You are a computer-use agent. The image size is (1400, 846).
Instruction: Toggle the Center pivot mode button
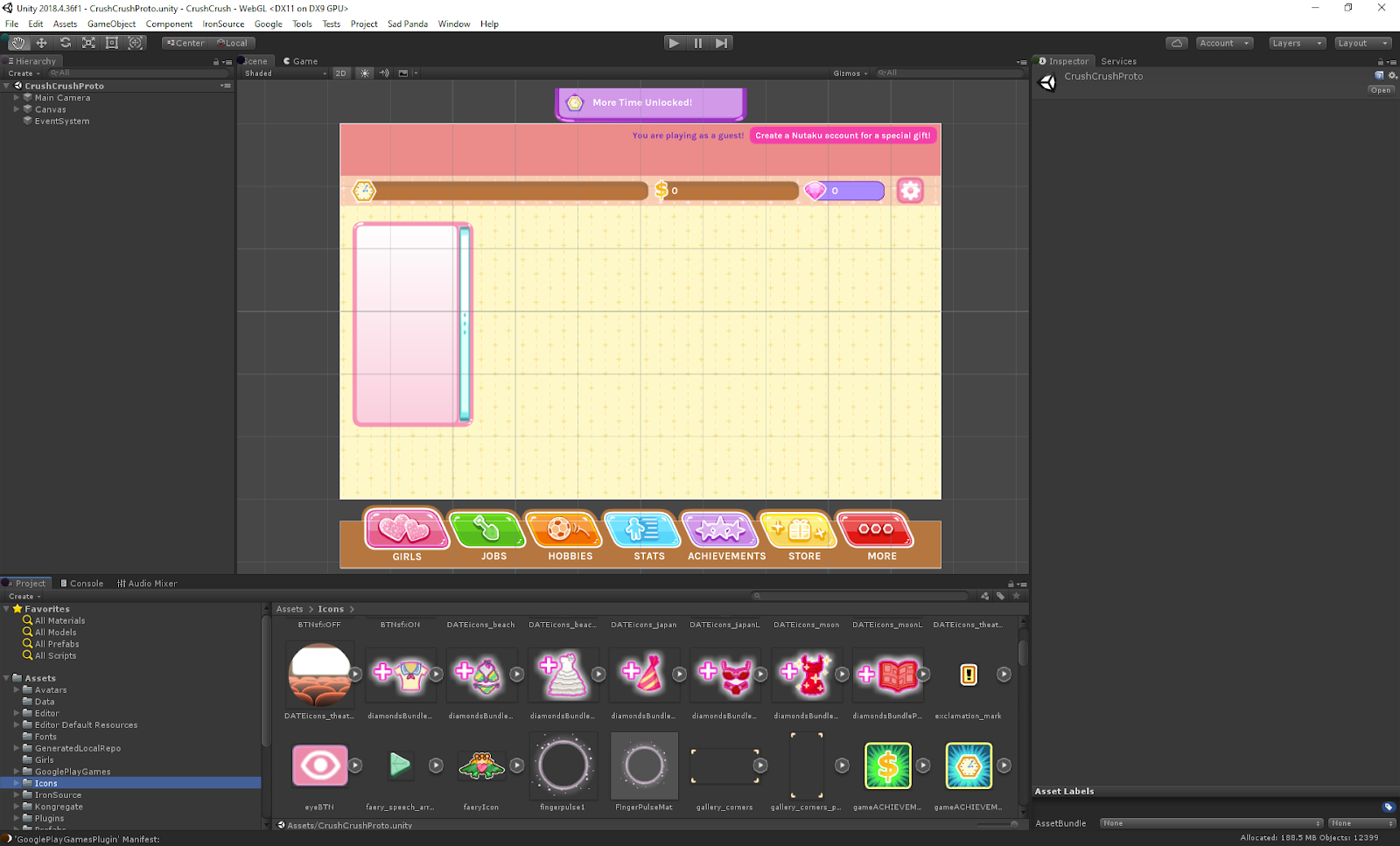pos(185,43)
